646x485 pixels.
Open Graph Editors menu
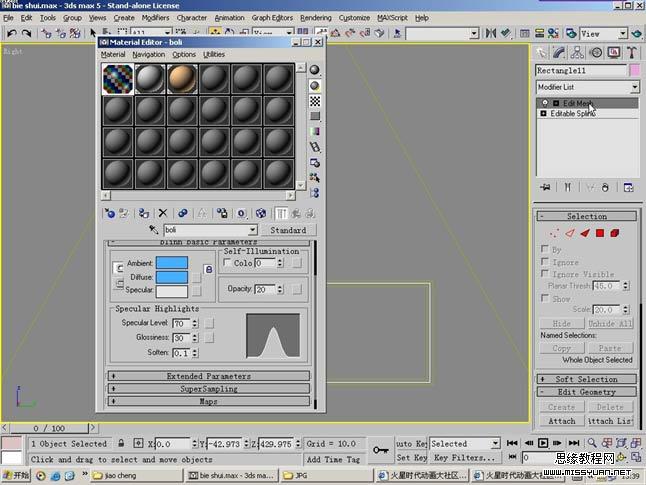point(272,18)
